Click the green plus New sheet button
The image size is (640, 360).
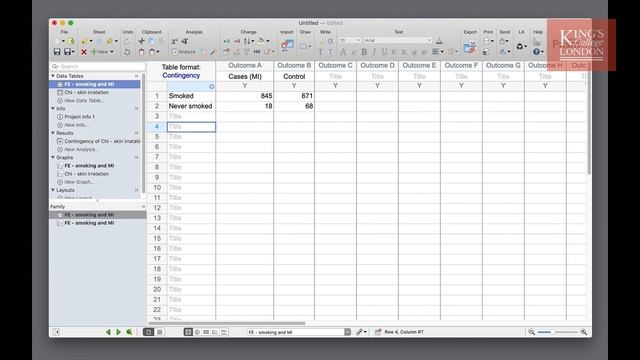click(100, 52)
